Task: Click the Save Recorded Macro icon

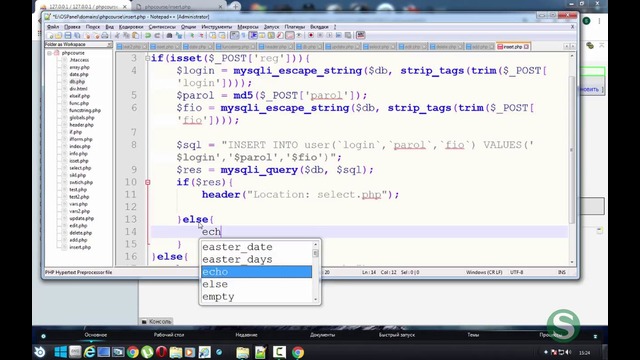Action: click(x=348, y=36)
